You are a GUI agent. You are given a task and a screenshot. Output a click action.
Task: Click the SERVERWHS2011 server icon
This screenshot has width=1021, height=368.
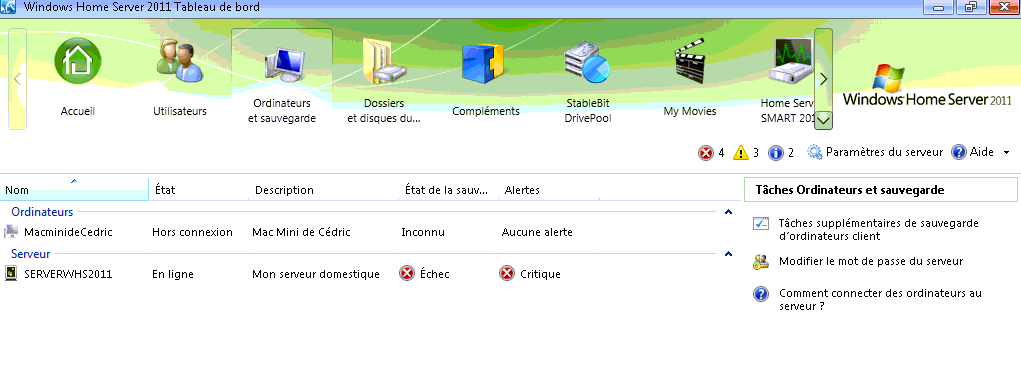coord(11,274)
